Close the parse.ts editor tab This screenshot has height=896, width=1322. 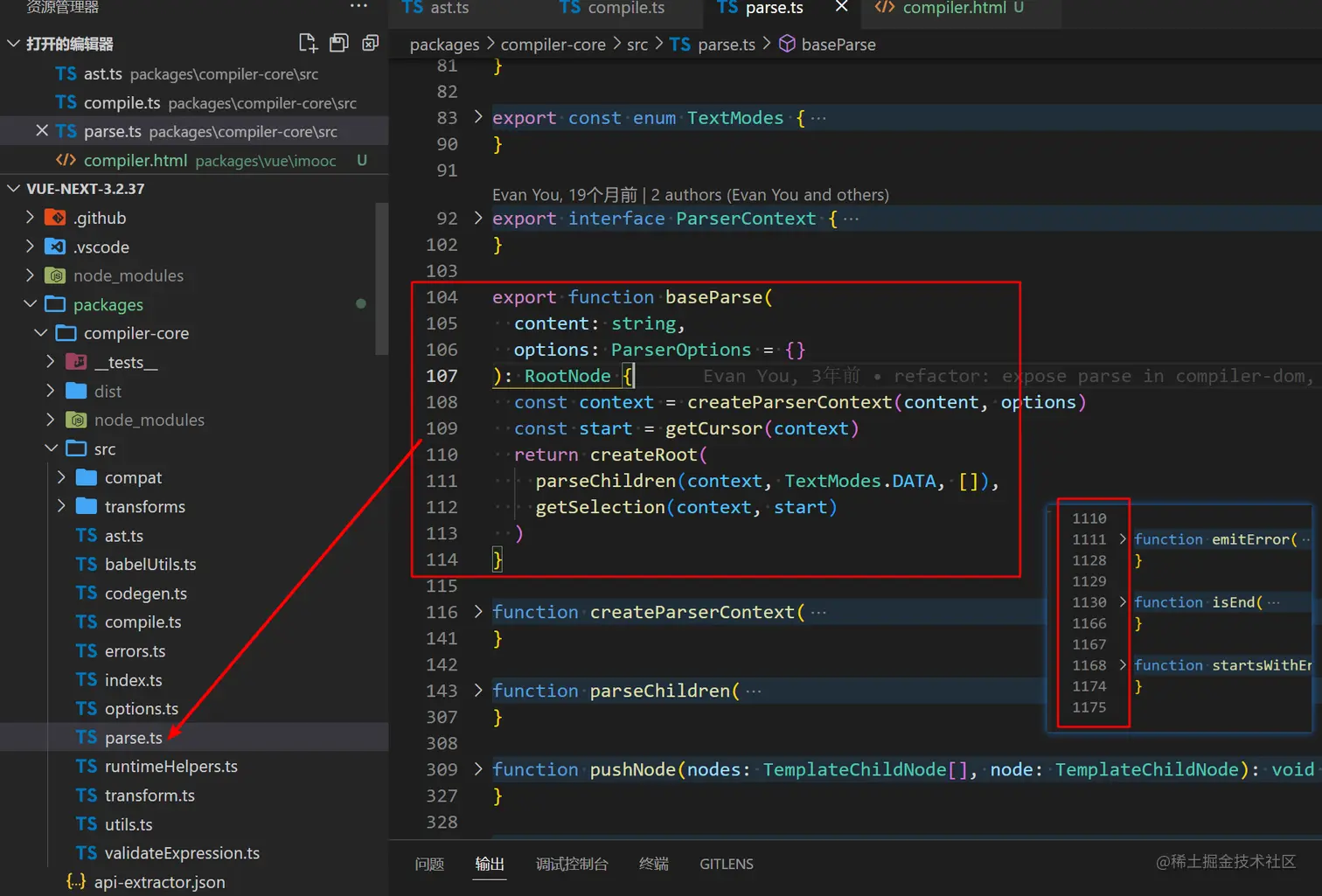[x=841, y=7]
